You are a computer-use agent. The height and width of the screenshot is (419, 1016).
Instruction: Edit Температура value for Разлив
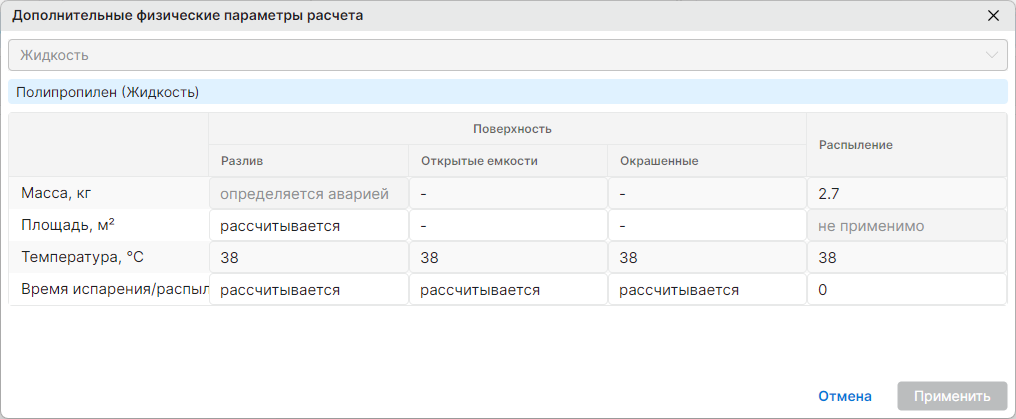308,258
